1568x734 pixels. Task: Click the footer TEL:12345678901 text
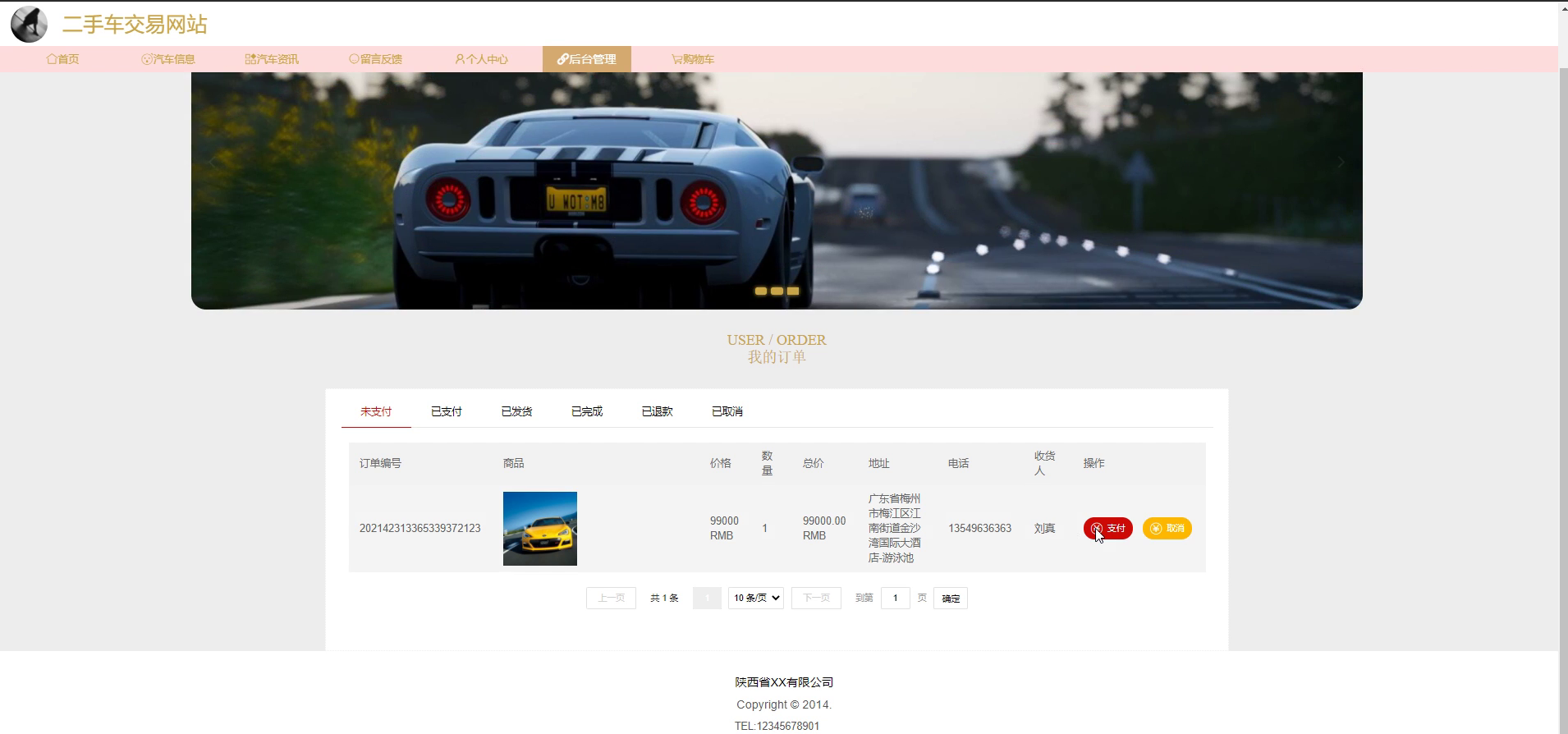pos(777,726)
